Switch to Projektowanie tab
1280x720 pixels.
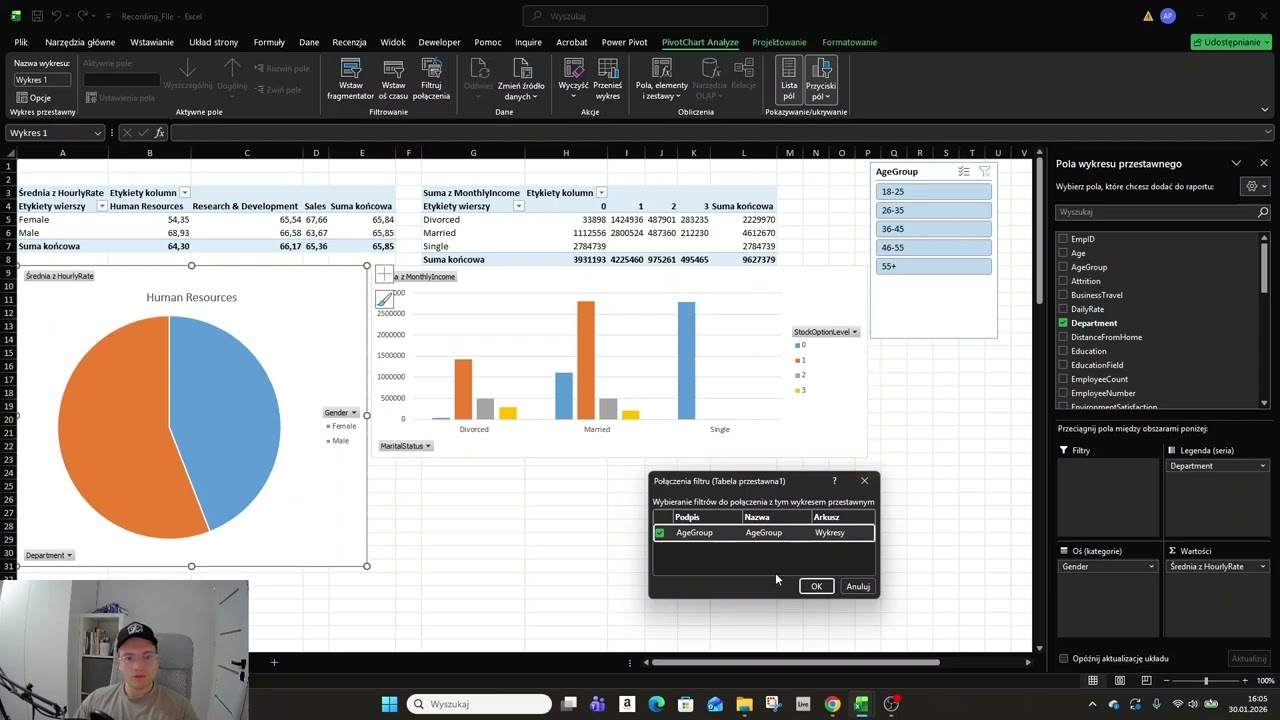[x=779, y=42]
